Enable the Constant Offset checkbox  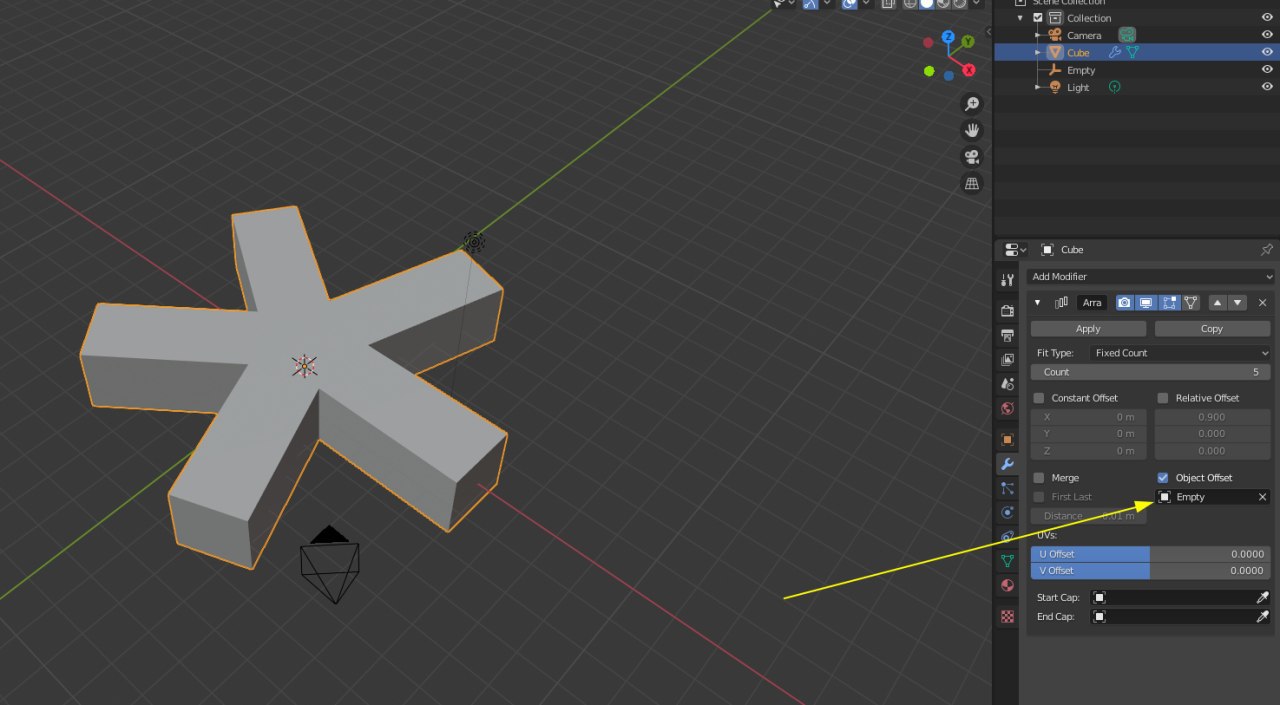[1038, 398]
